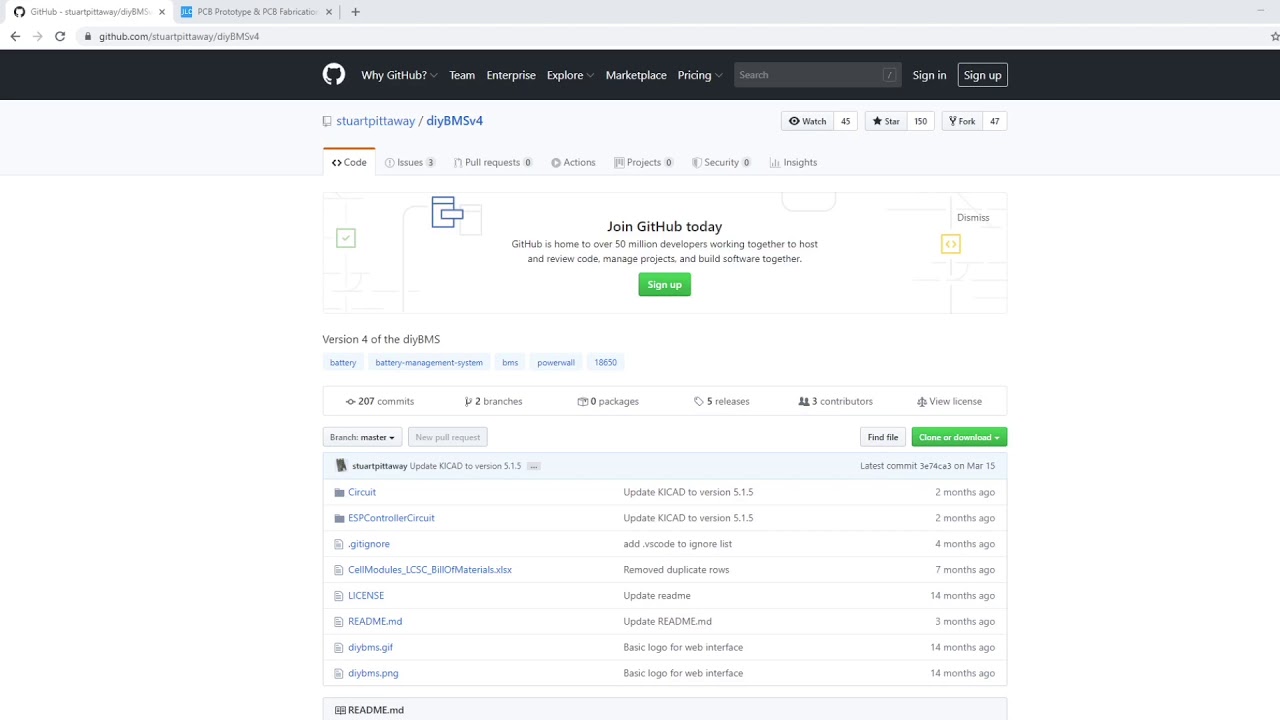
Task: Click the browser forward arrow
Action: [38, 36]
